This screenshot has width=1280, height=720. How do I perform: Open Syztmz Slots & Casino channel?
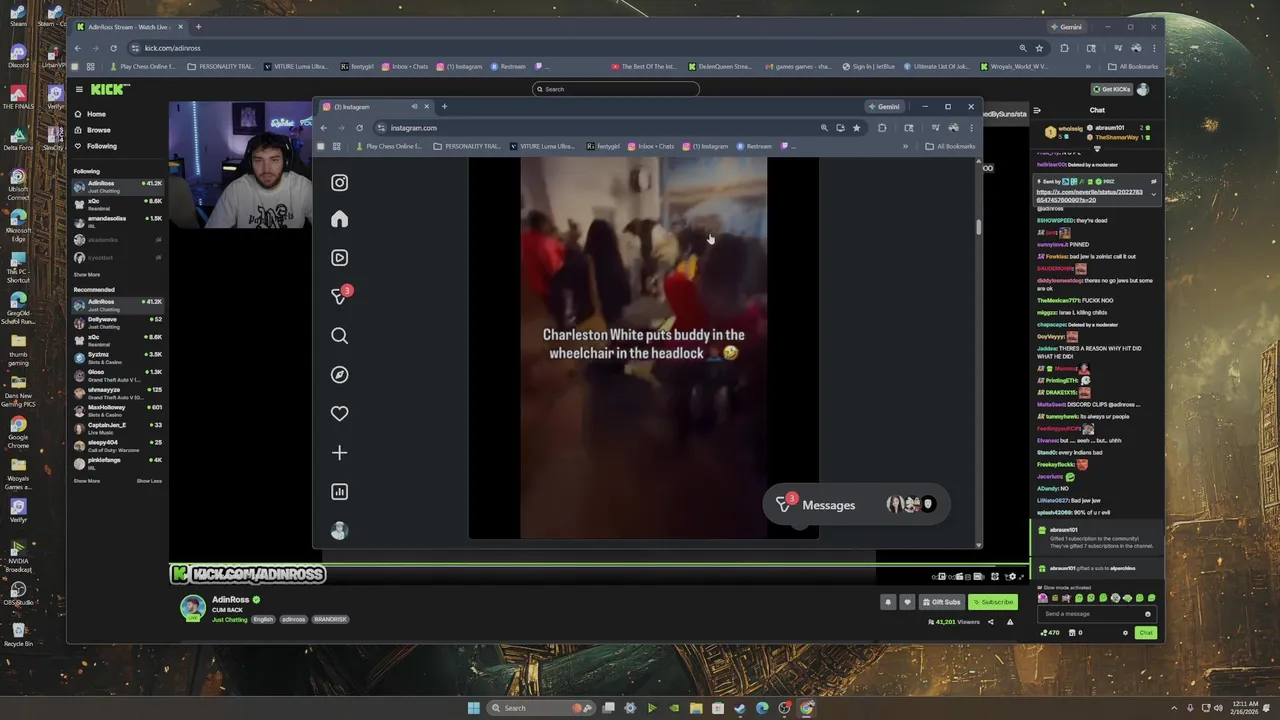tap(117, 356)
